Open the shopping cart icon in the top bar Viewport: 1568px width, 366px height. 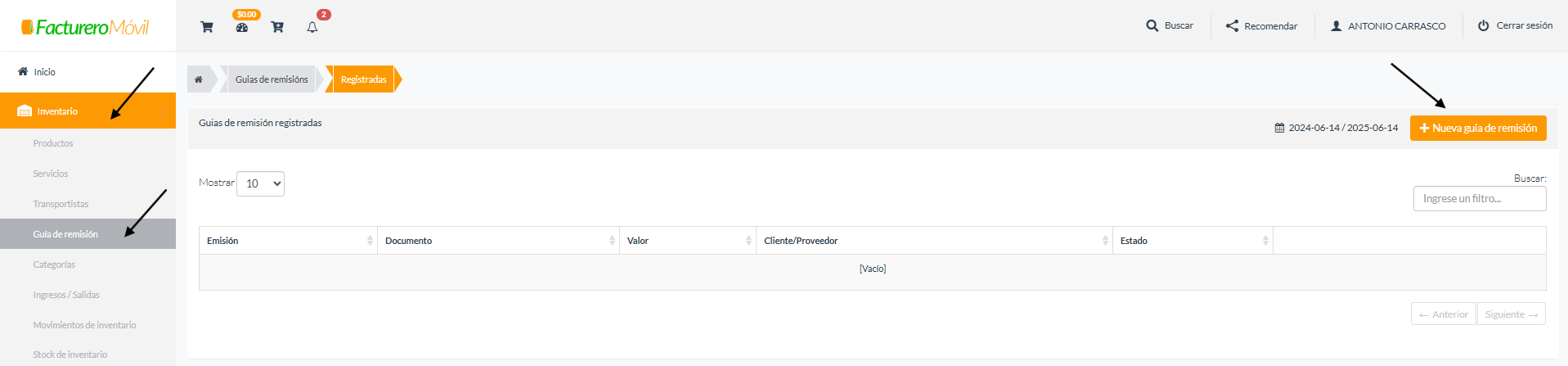point(207,27)
